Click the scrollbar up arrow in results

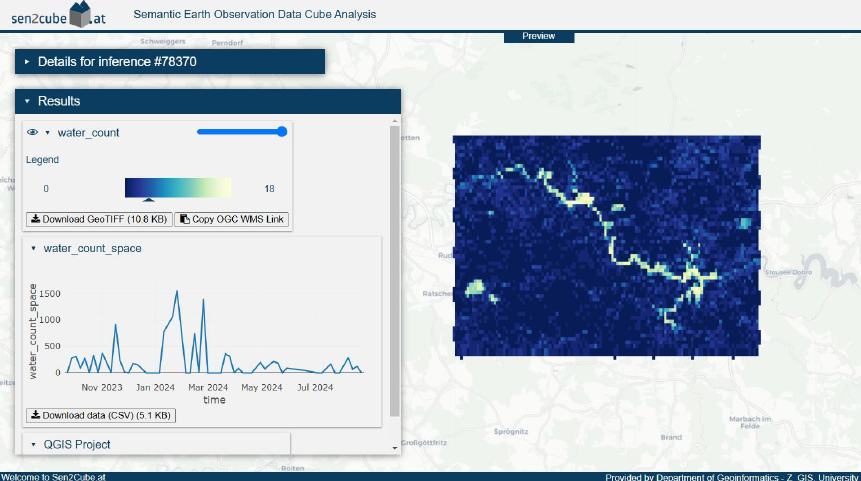[395, 120]
